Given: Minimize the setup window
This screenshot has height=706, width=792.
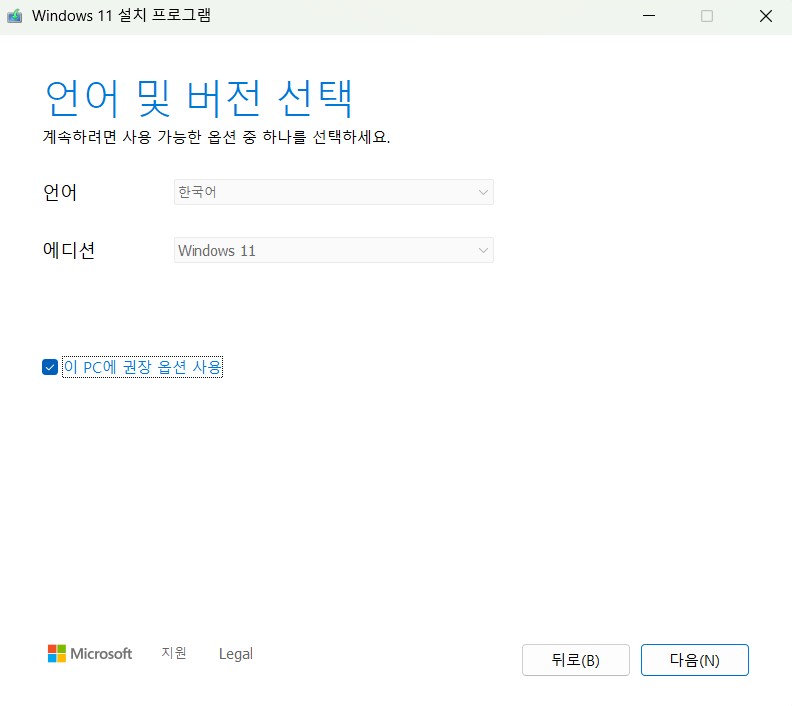Looking at the screenshot, I should tap(649, 16).
